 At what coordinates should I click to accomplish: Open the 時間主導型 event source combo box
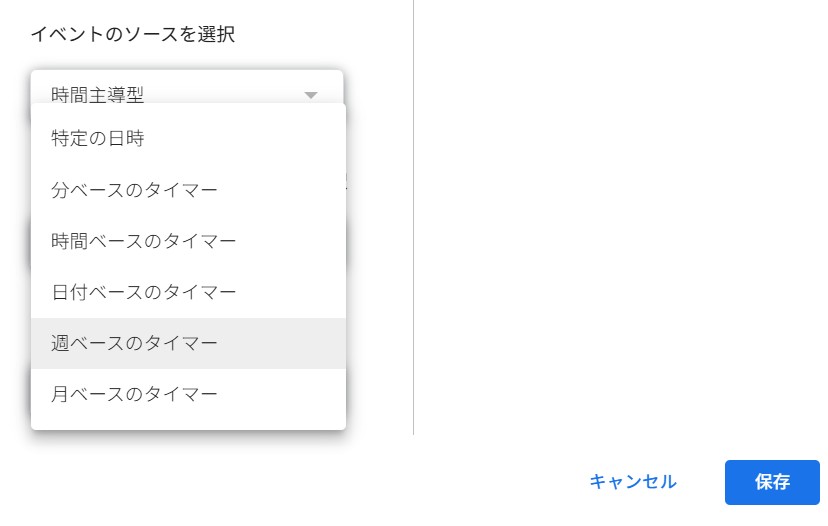(187, 87)
